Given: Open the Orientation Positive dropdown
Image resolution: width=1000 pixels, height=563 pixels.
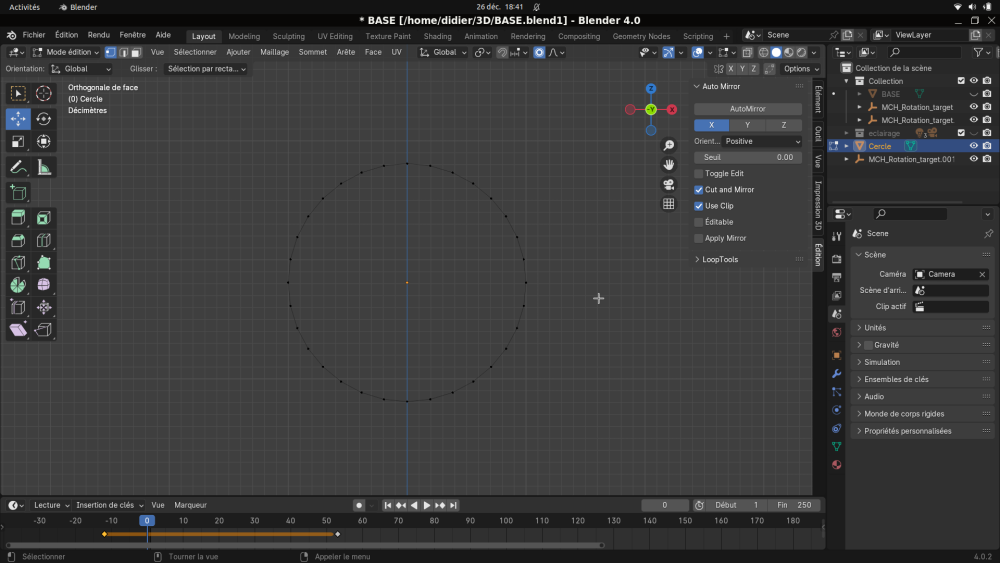Looking at the screenshot, I should coord(762,142).
